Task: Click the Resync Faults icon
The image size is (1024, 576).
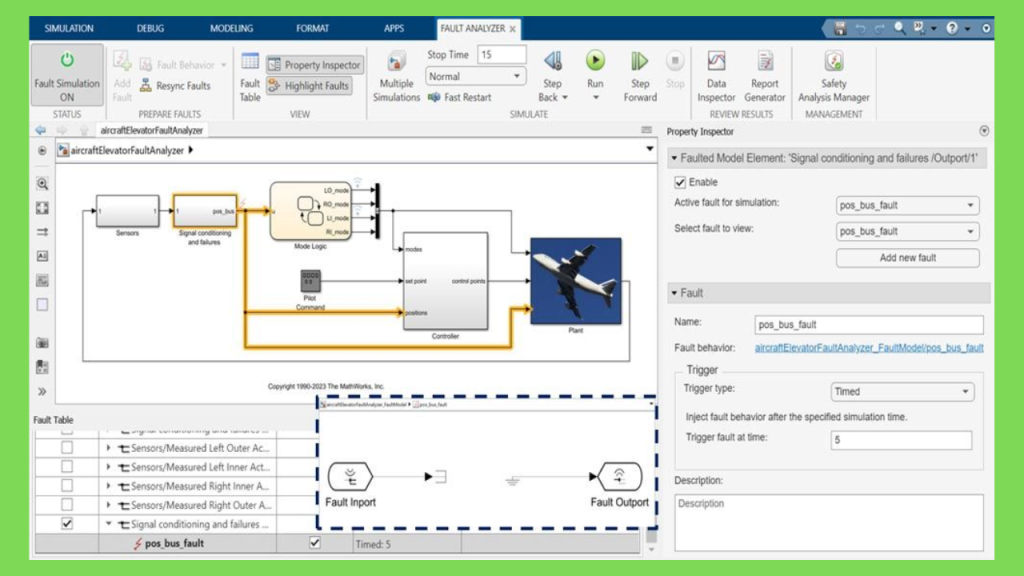Action: click(146, 86)
